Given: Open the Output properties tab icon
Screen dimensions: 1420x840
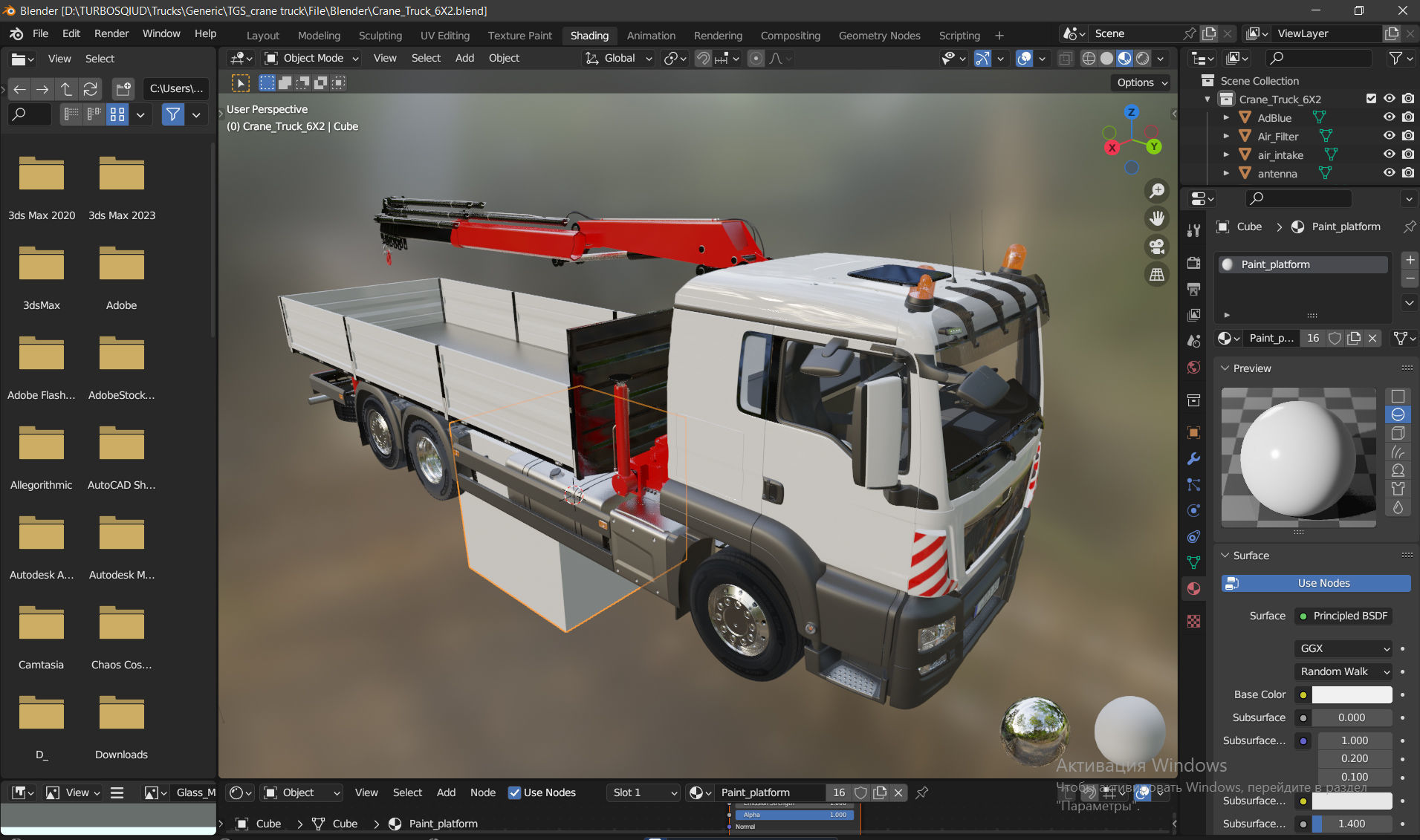Looking at the screenshot, I should click(1193, 289).
